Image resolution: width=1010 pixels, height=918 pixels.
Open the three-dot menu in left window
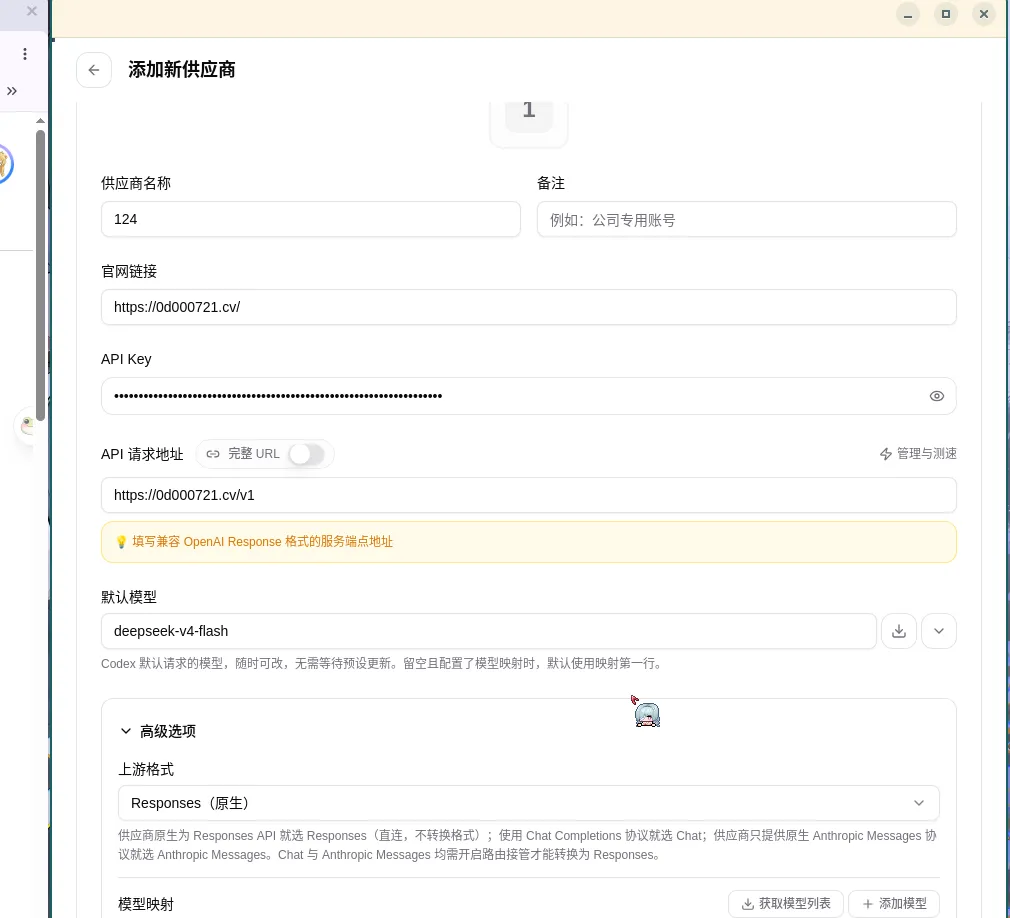point(25,54)
